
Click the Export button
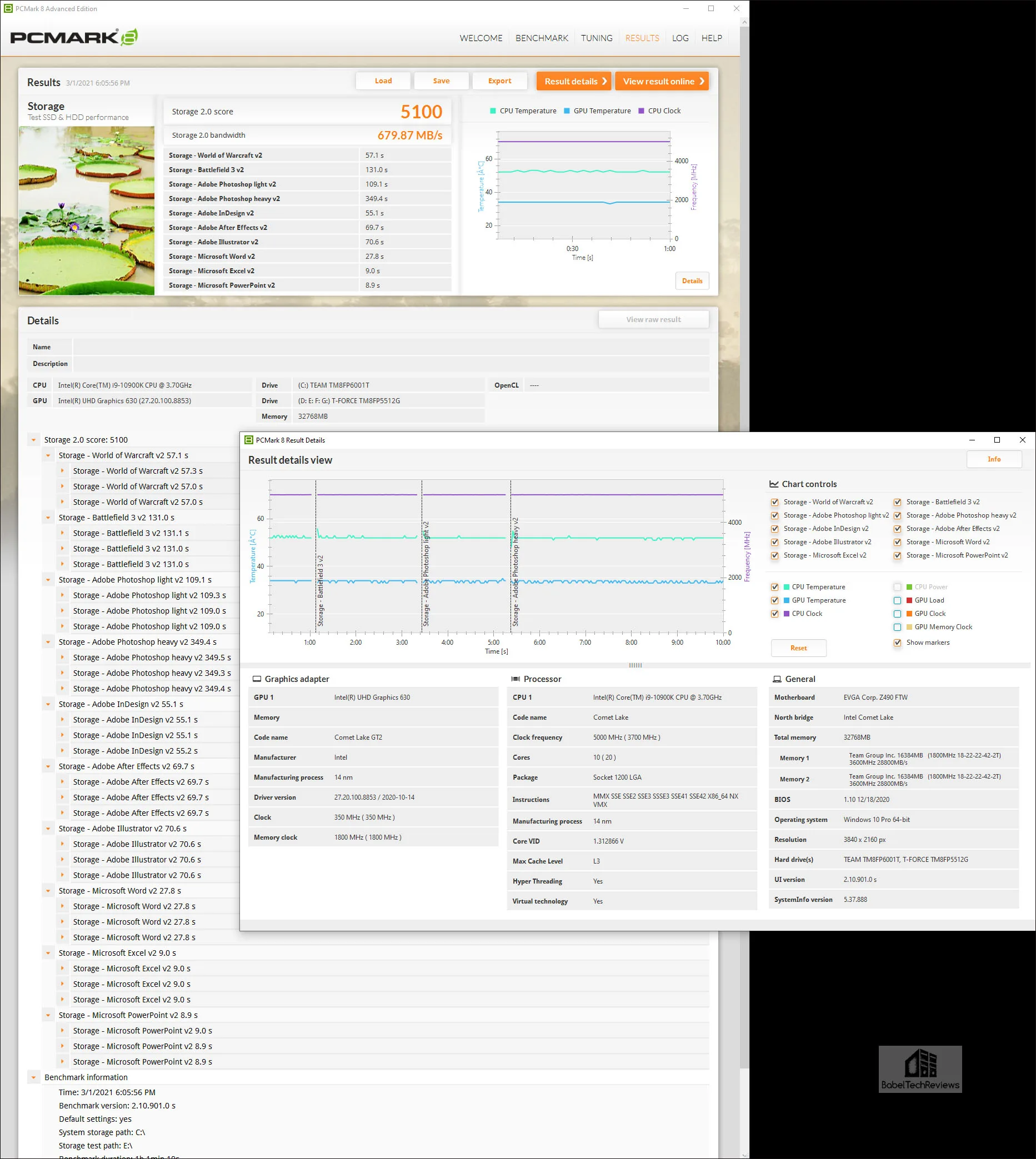(500, 81)
